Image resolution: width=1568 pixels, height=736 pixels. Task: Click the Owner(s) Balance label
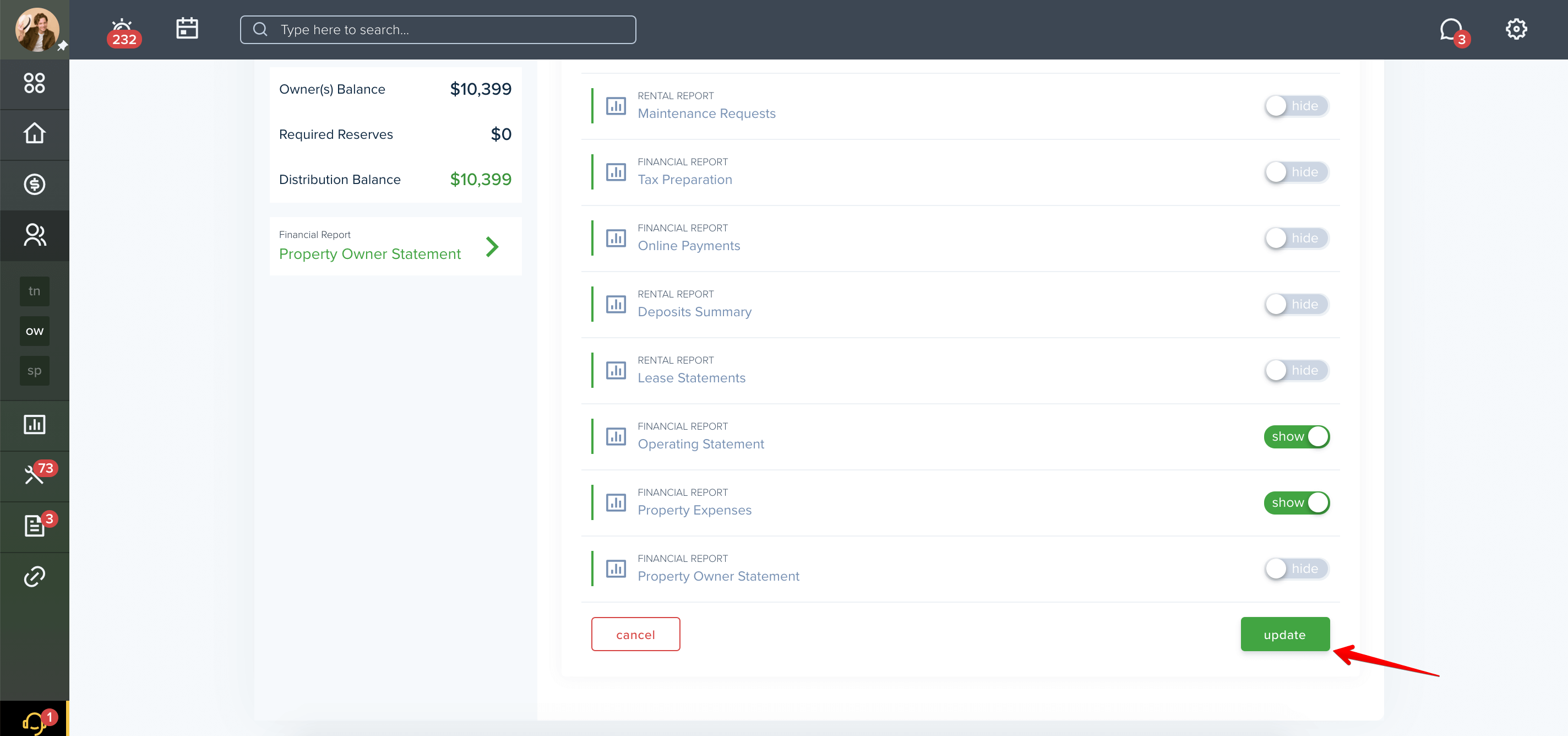point(332,89)
